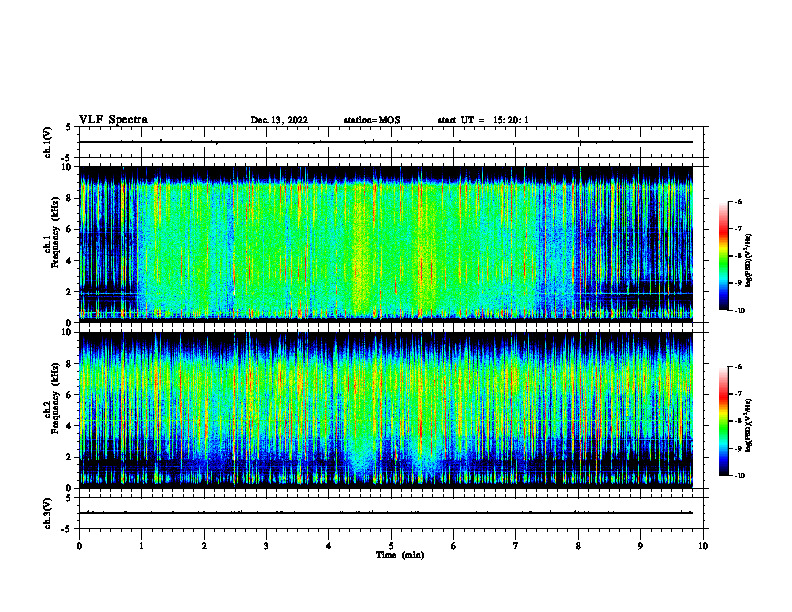This screenshot has height=612, width=792.
Task: Click the '-6' value on ch.1 colorbar
Action: (x=737, y=201)
